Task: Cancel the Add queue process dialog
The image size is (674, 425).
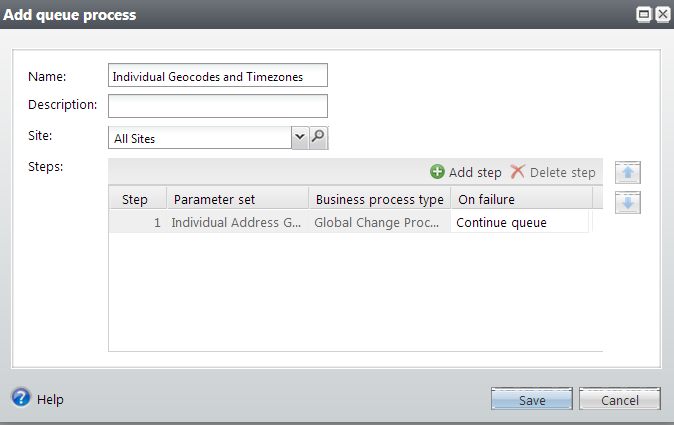Action: pyautogui.click(x=620, y=399)
